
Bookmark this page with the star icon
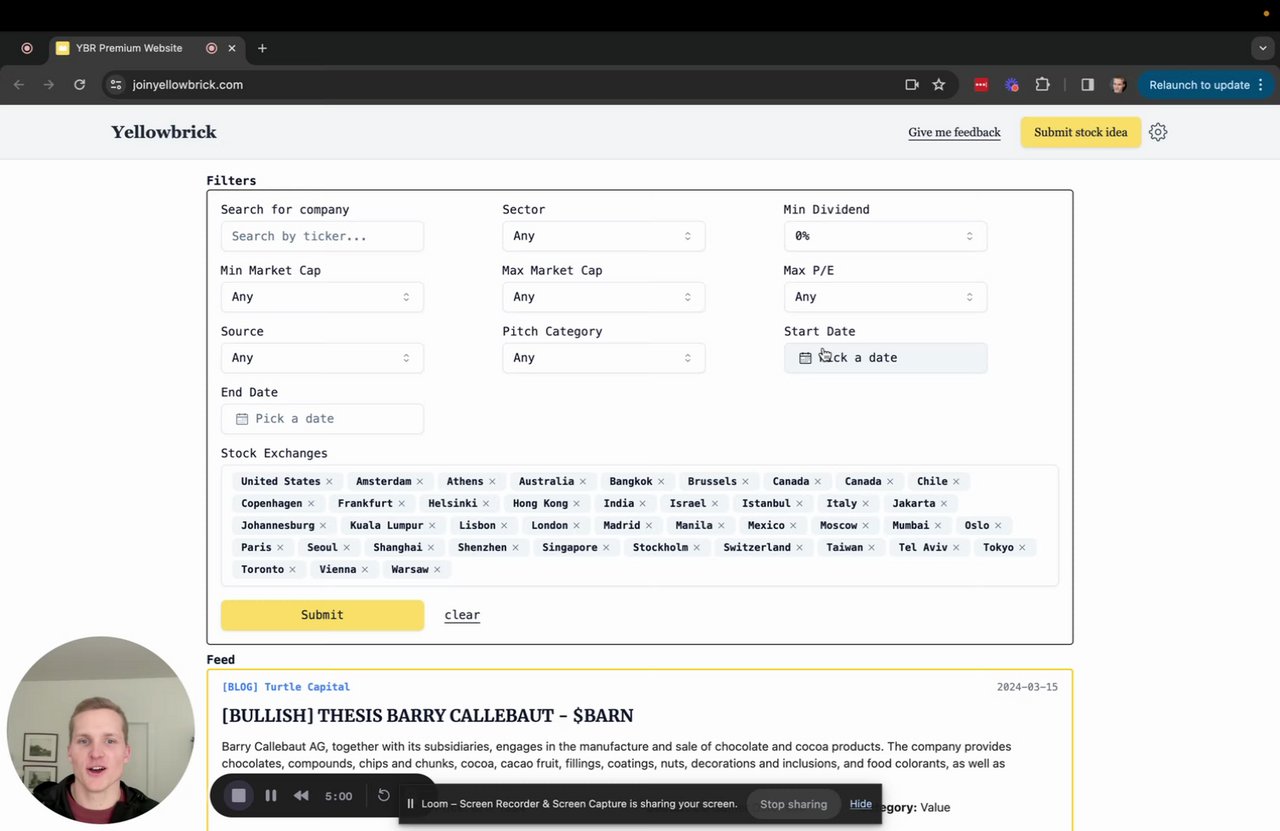pos(939,85)
